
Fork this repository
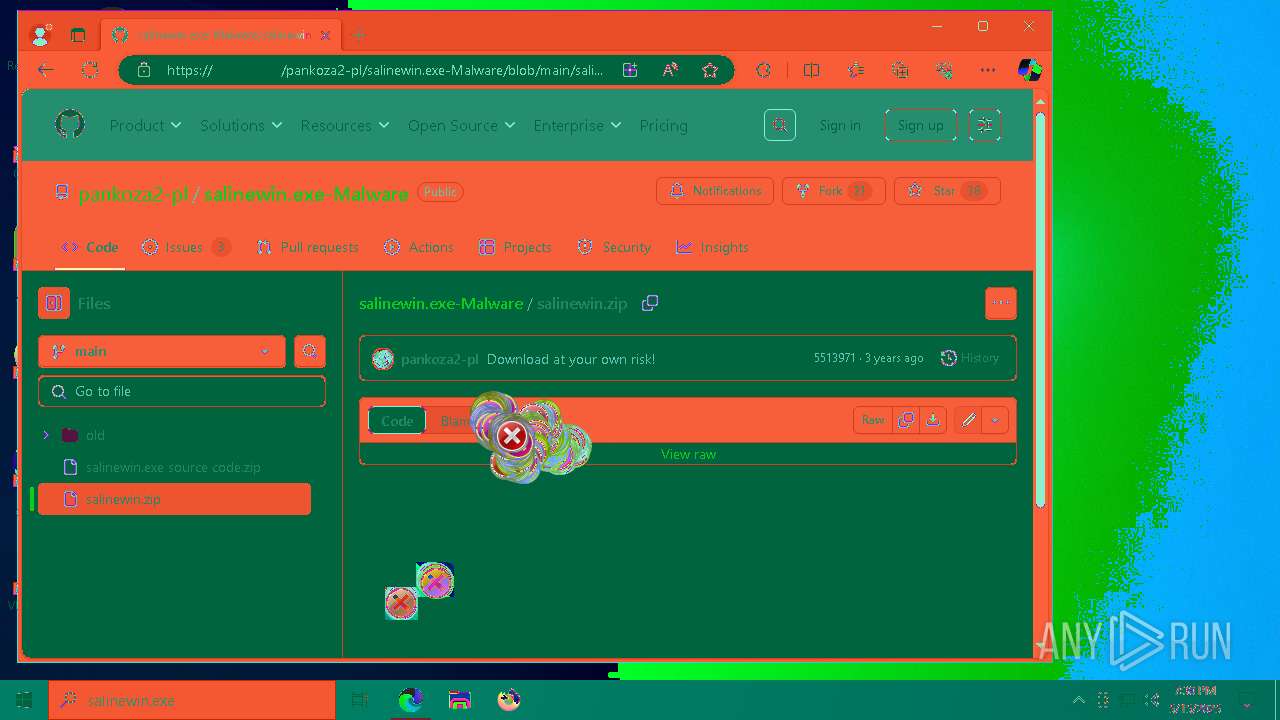833,191
